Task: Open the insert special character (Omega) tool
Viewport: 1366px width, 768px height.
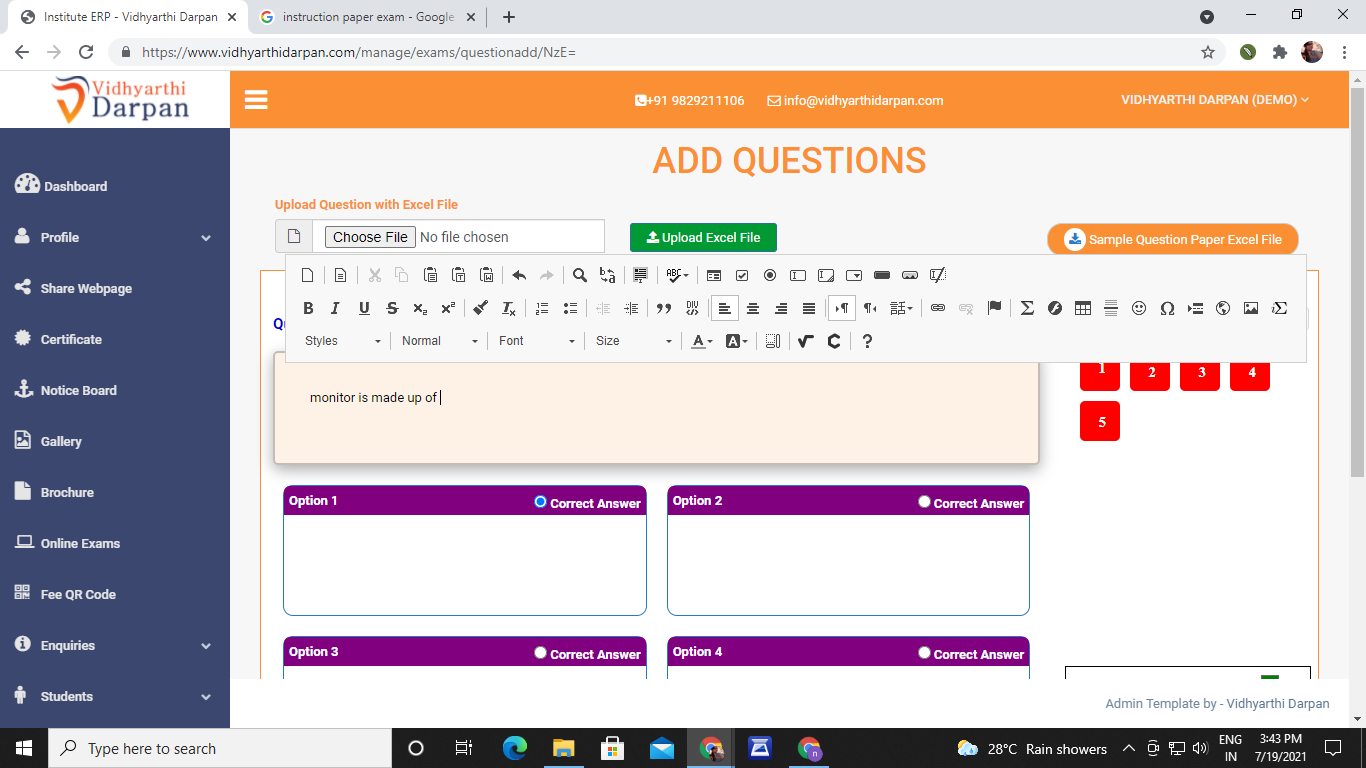Action: pos(1166,308)
